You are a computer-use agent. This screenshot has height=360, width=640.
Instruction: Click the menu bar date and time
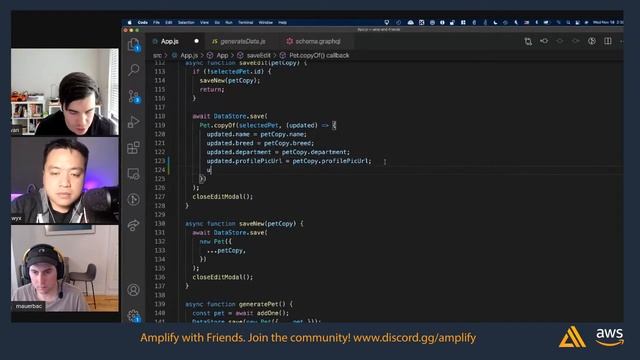[x=608, y=22]
